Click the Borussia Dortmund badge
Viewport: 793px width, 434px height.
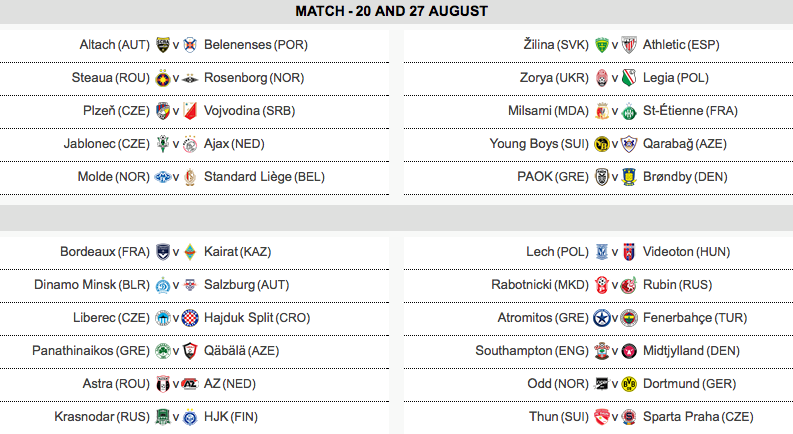[629, 384]
